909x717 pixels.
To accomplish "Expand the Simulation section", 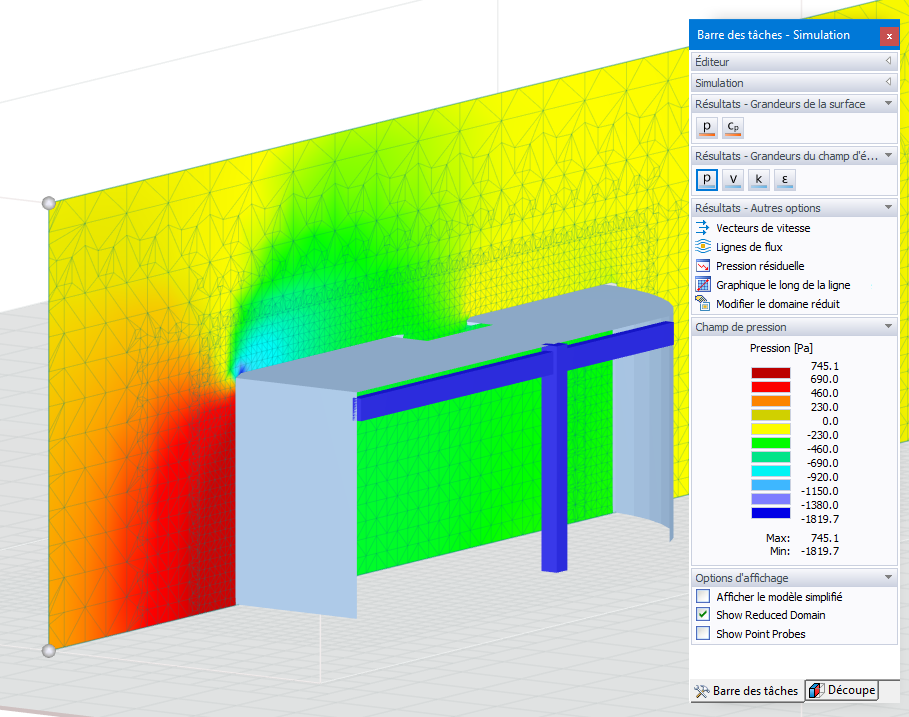I will pyautogui.click(x=794, y=83).
